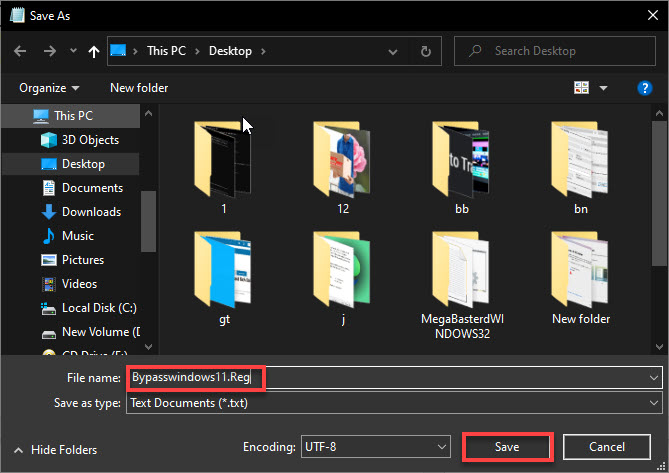Select the folder named j
669x473 pixels.
343,278
